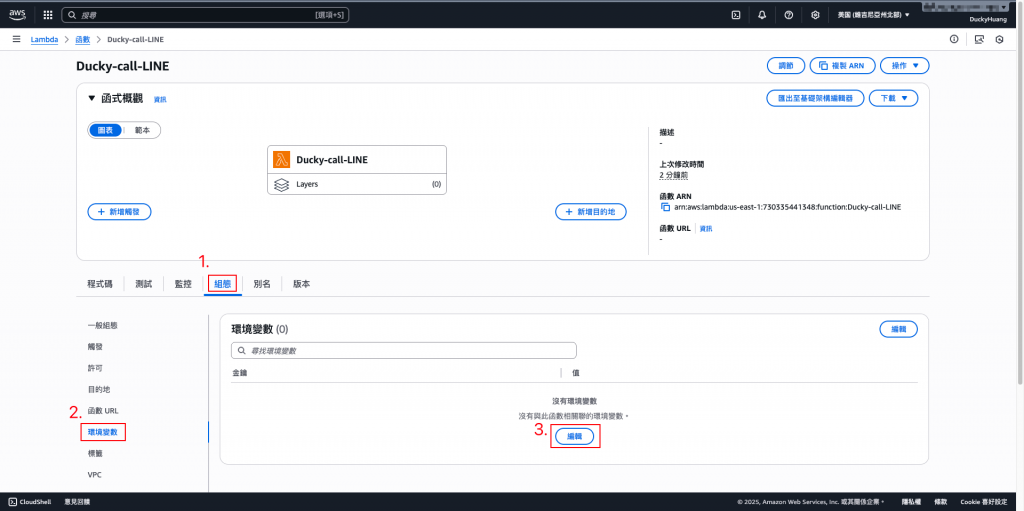
Task: Select 許可 in the side menu
Action: tap(95, 368)
